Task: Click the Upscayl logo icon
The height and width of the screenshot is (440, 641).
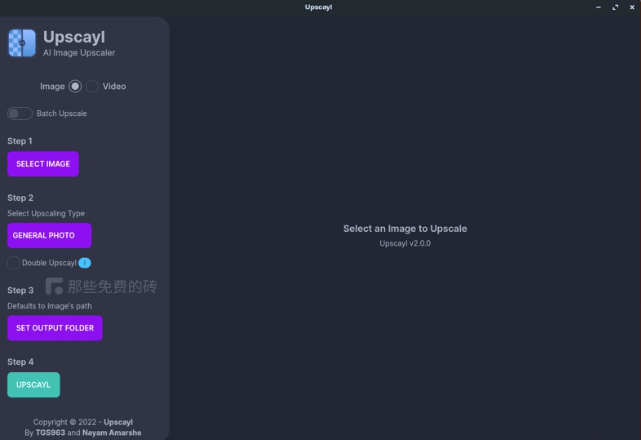Action: click(x=22, y=43)
